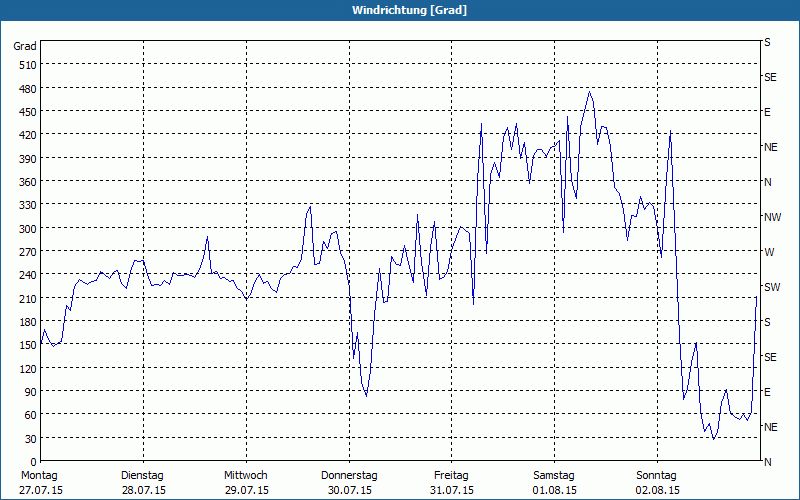Image resolution: width=800 pixels, height=500 pixels.
Task: Click the 300 y-axis value
Action: pos(28,229)
